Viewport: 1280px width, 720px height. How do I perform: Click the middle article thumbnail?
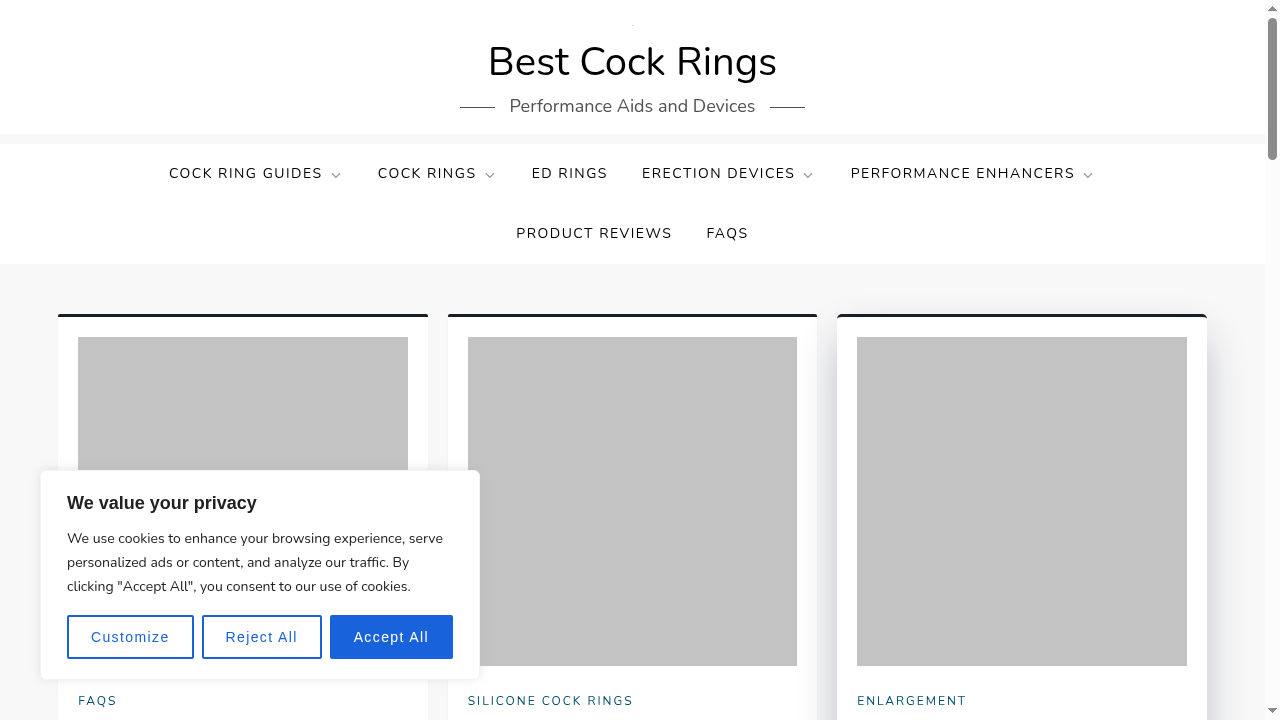[632, 500]
